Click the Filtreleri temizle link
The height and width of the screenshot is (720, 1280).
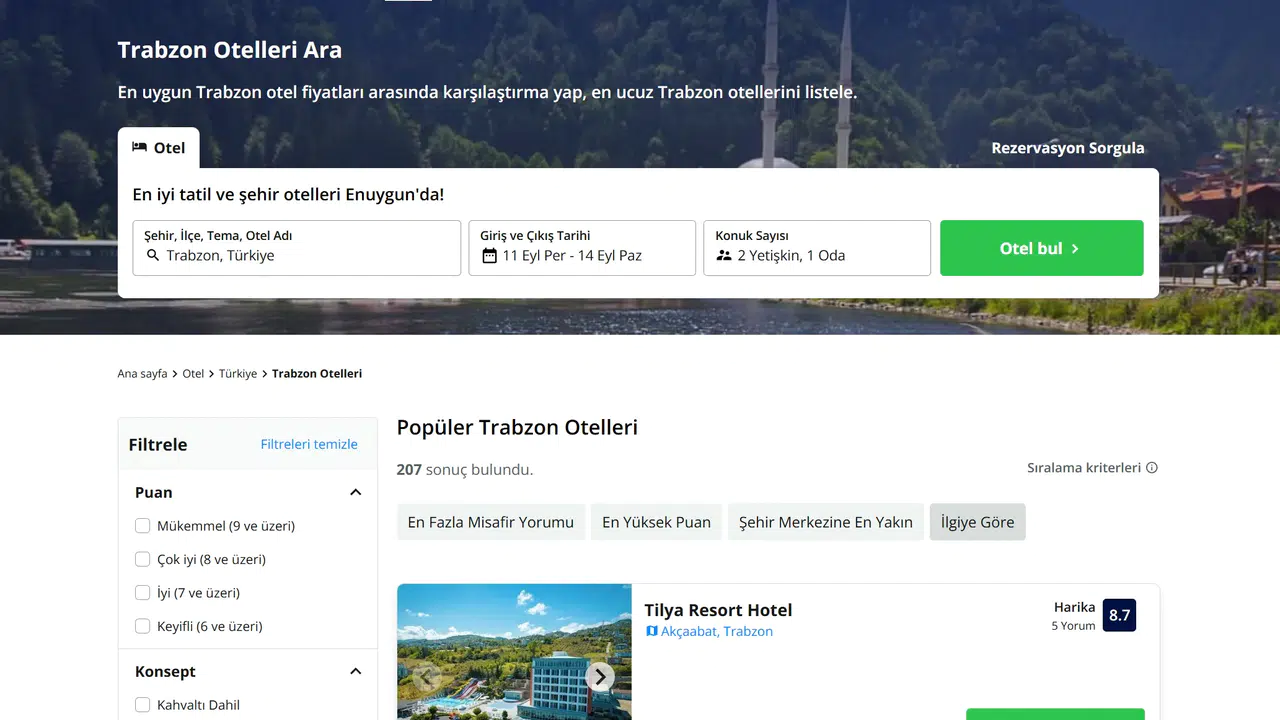[308, 444]
